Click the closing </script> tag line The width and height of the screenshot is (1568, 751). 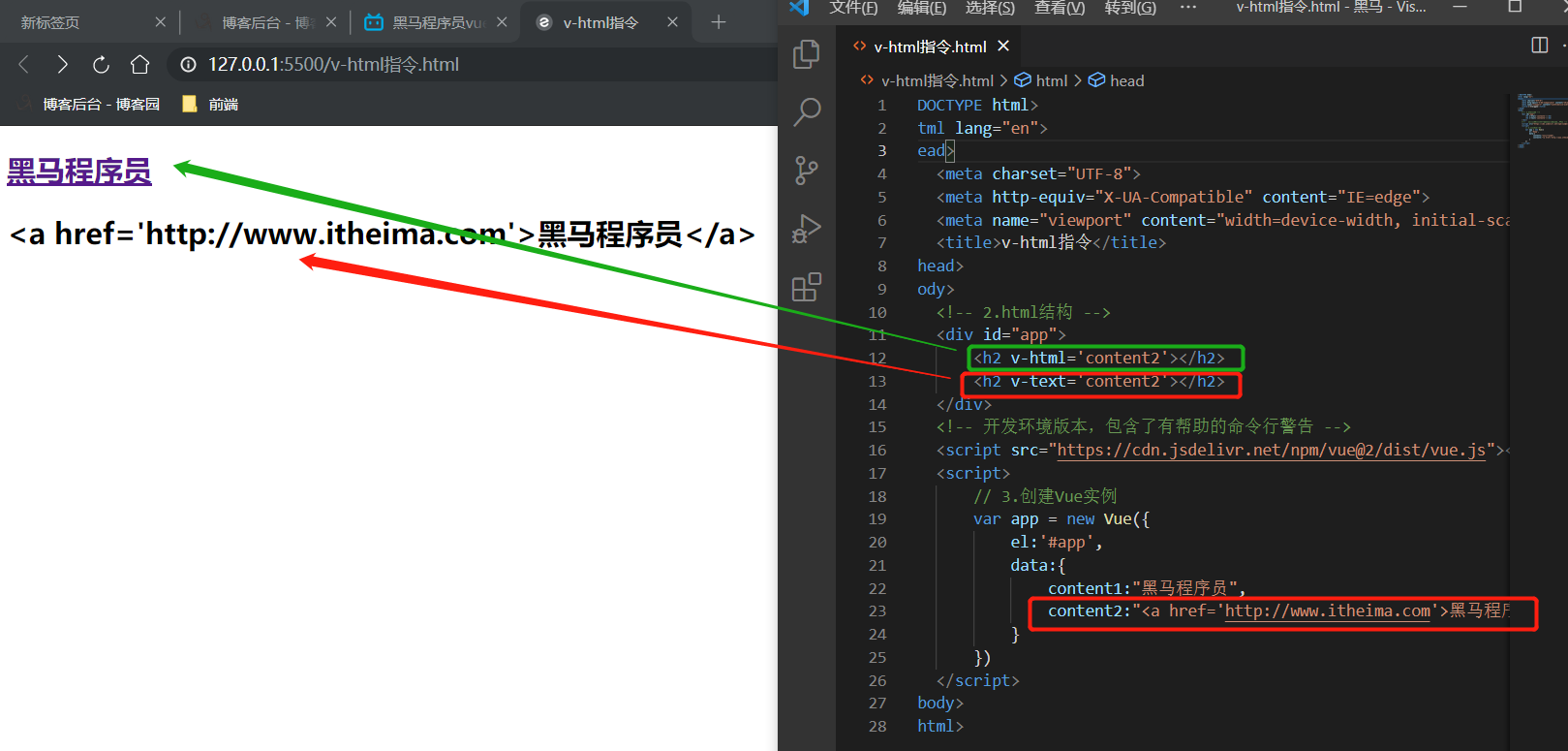tap(977, 680)
